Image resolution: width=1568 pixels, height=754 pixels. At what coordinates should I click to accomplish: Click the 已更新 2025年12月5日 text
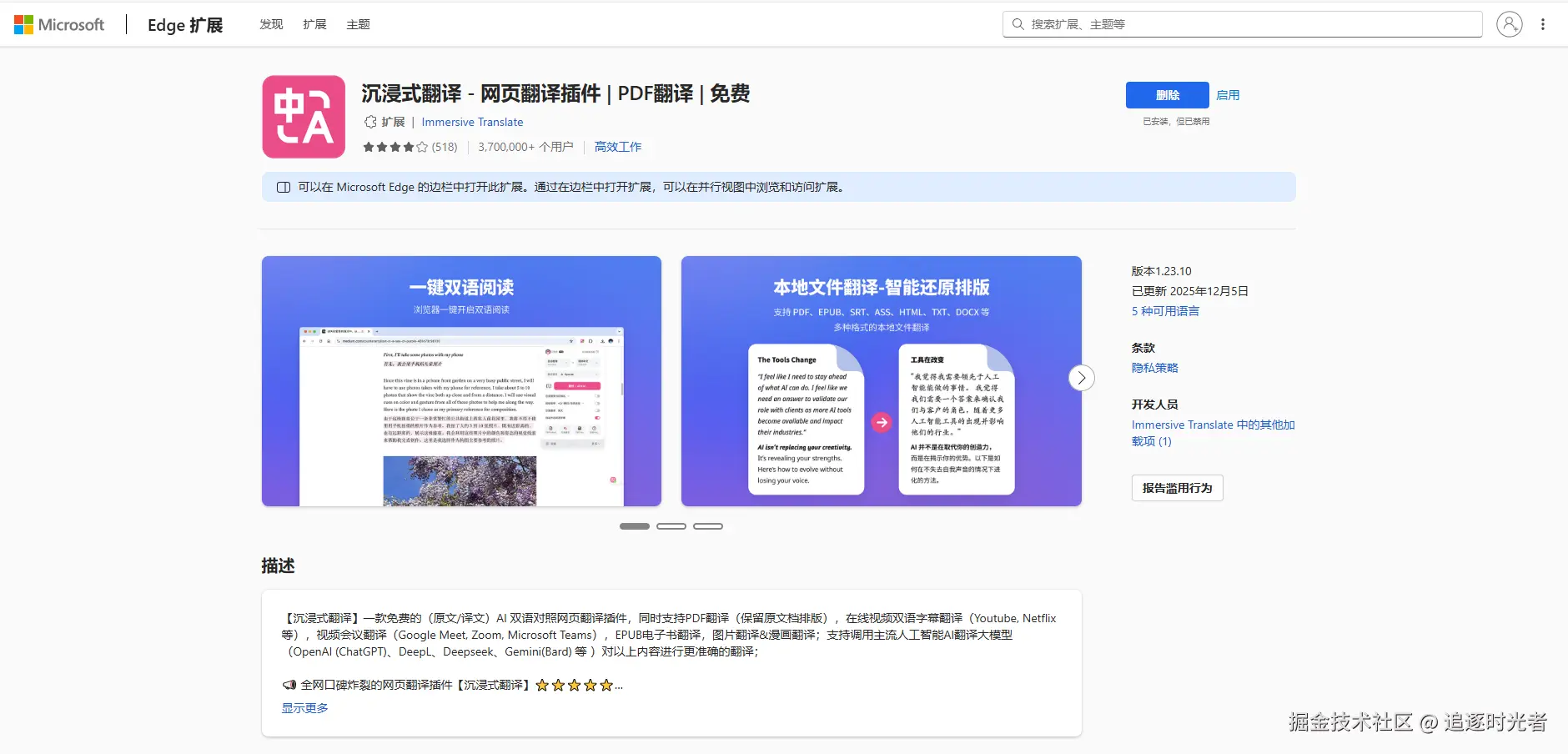(x=1189, y=291)
